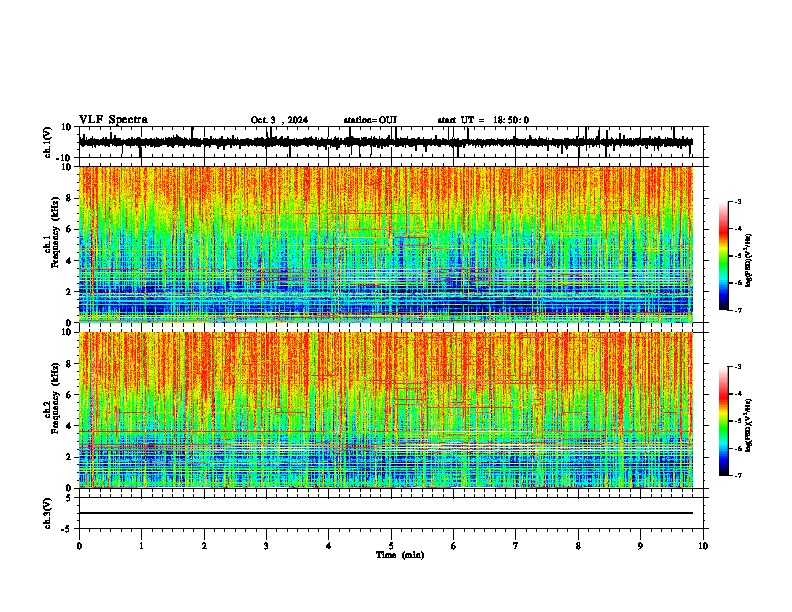792x612 pixels.
Task: Click the "VLF Spectra" plot title
Action: [x=113, y=120]
